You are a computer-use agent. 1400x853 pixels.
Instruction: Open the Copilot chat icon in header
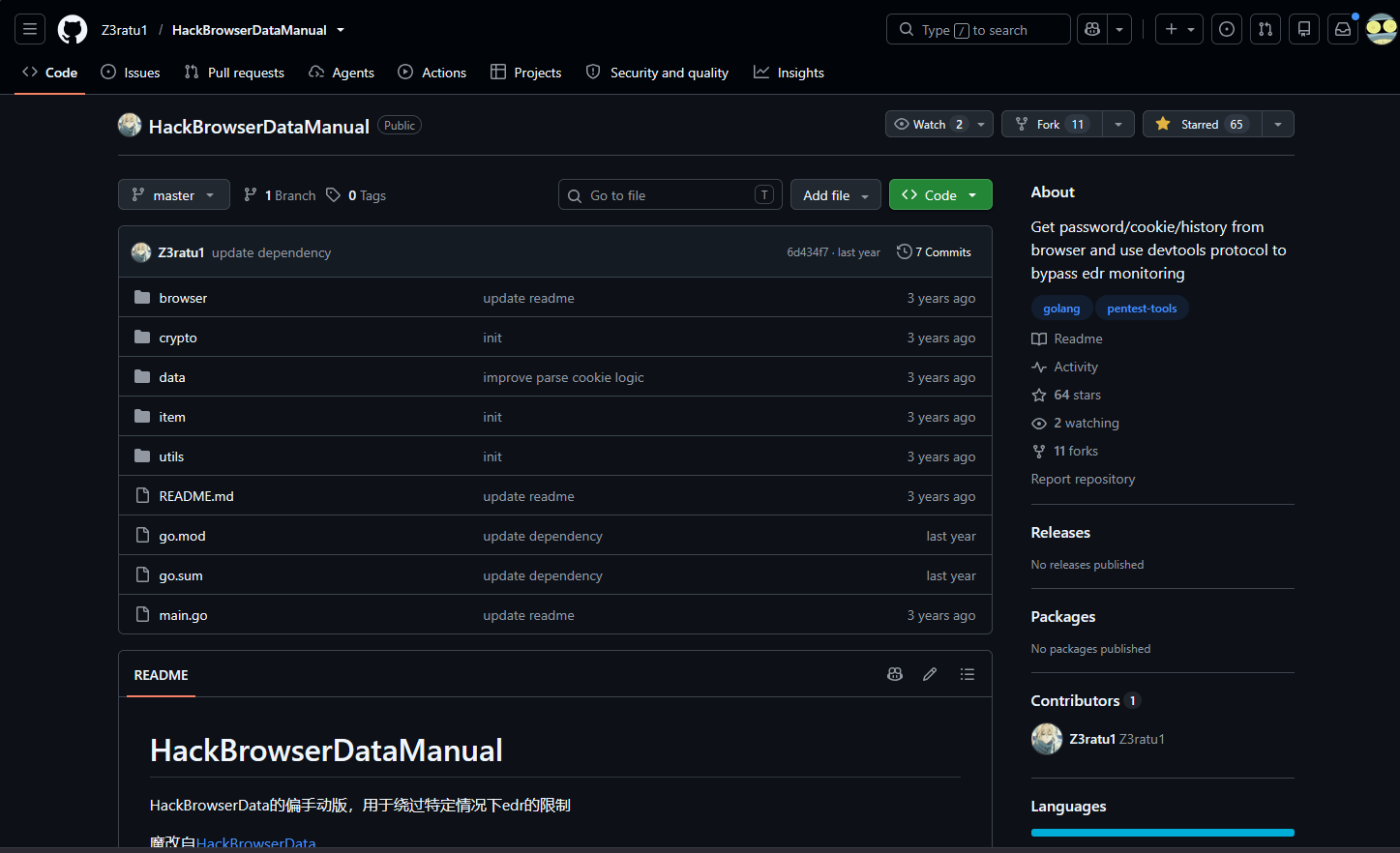click(1092, 30)
